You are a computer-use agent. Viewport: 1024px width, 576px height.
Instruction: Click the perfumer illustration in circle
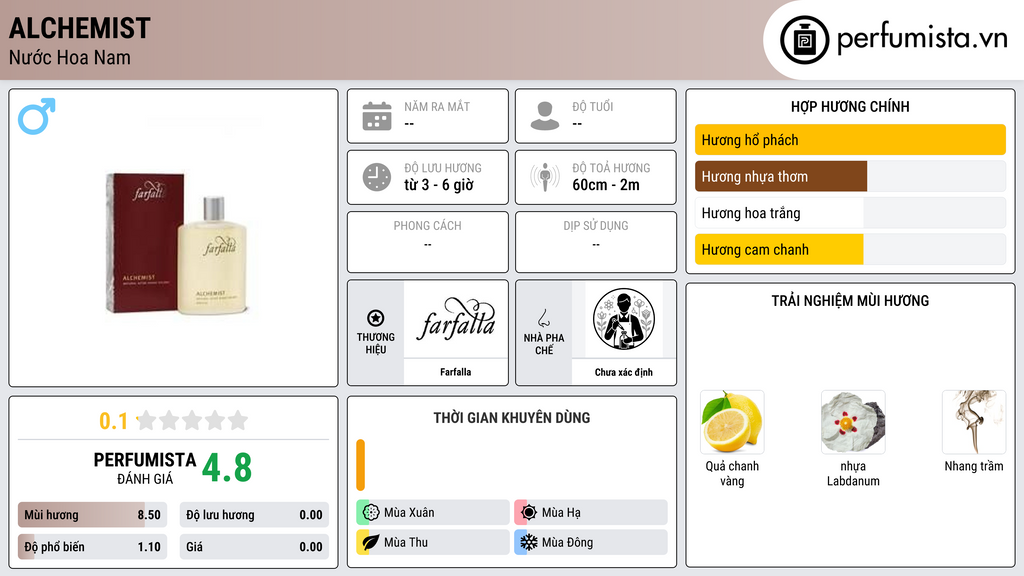(x=624, y=319)
